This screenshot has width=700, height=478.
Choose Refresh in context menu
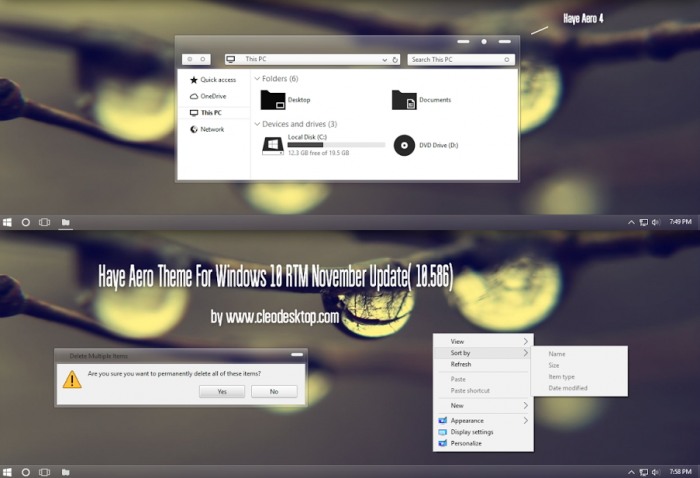(x=483, y=364)
